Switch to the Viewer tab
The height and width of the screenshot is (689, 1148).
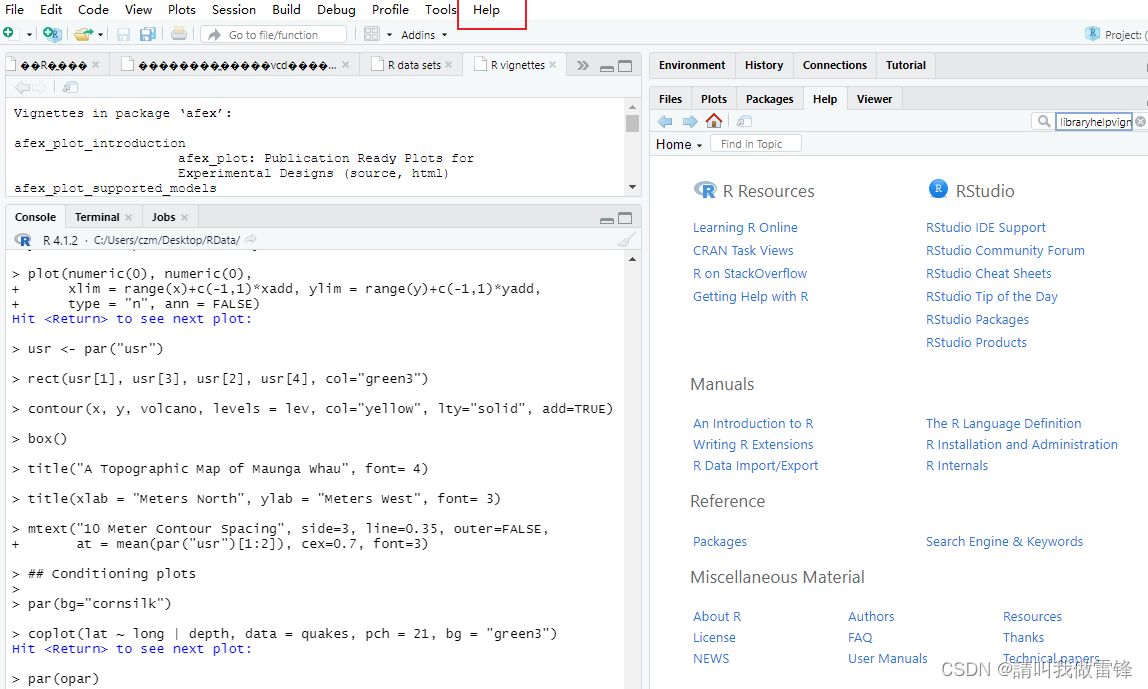874,99
